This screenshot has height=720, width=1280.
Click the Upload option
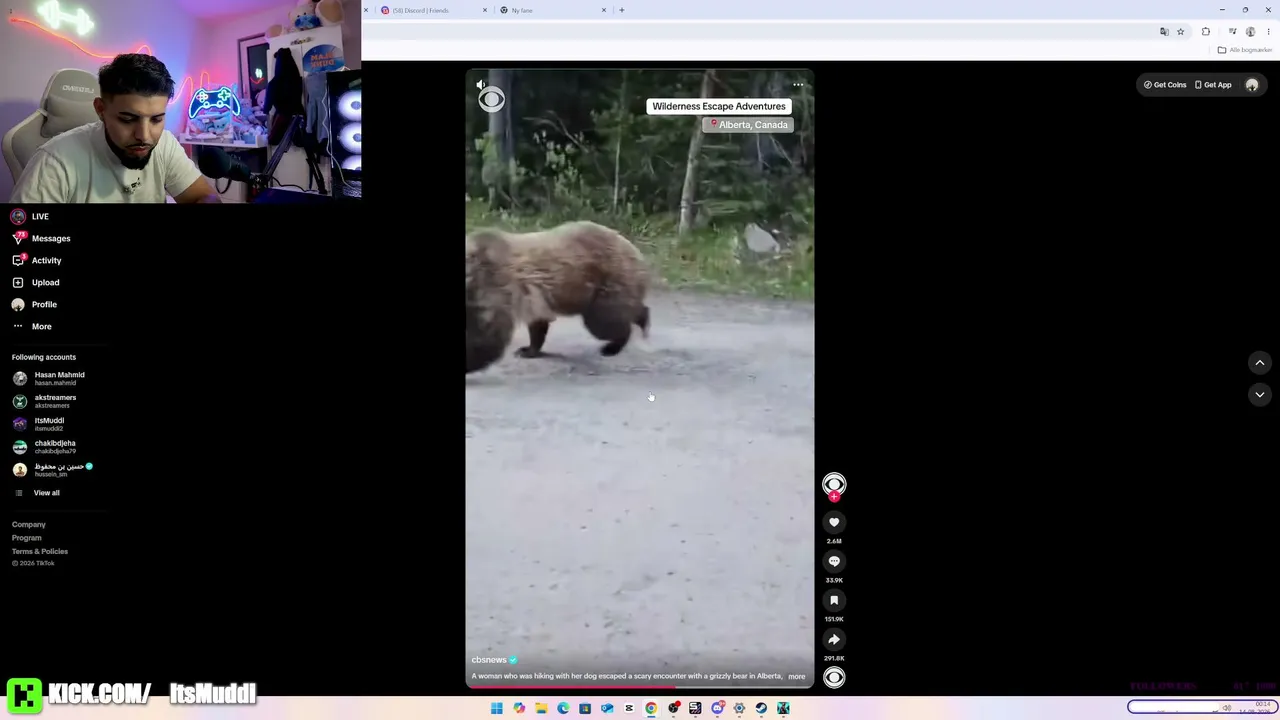(36, 282)
